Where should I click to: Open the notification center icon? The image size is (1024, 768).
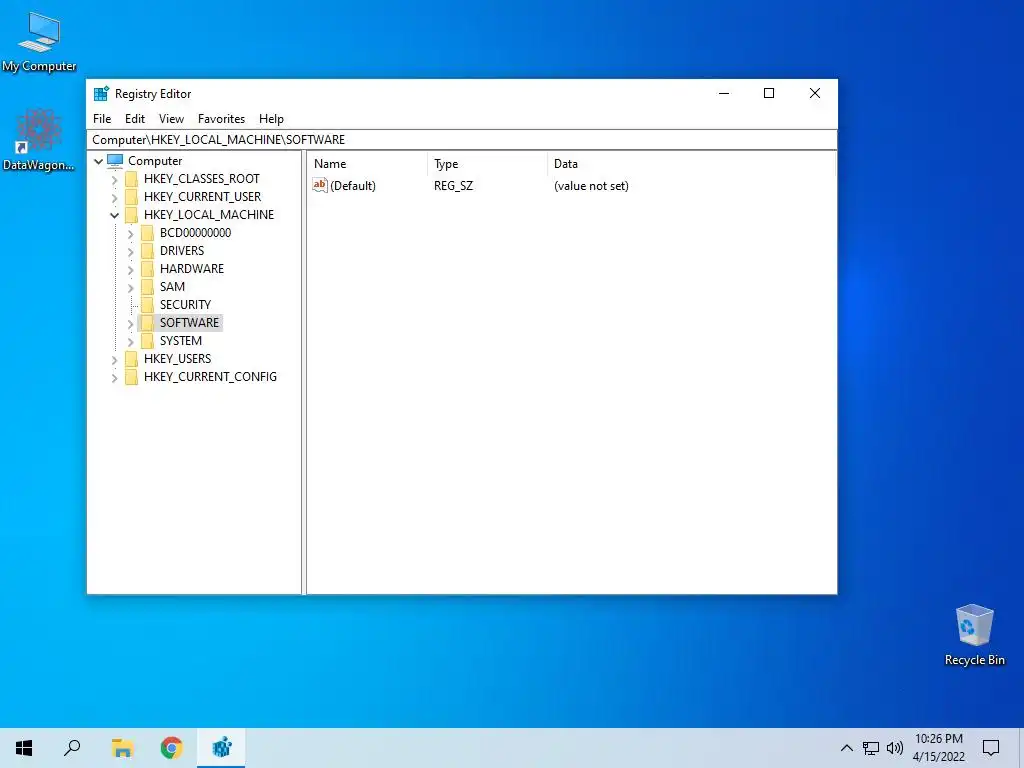coord(991,748)
